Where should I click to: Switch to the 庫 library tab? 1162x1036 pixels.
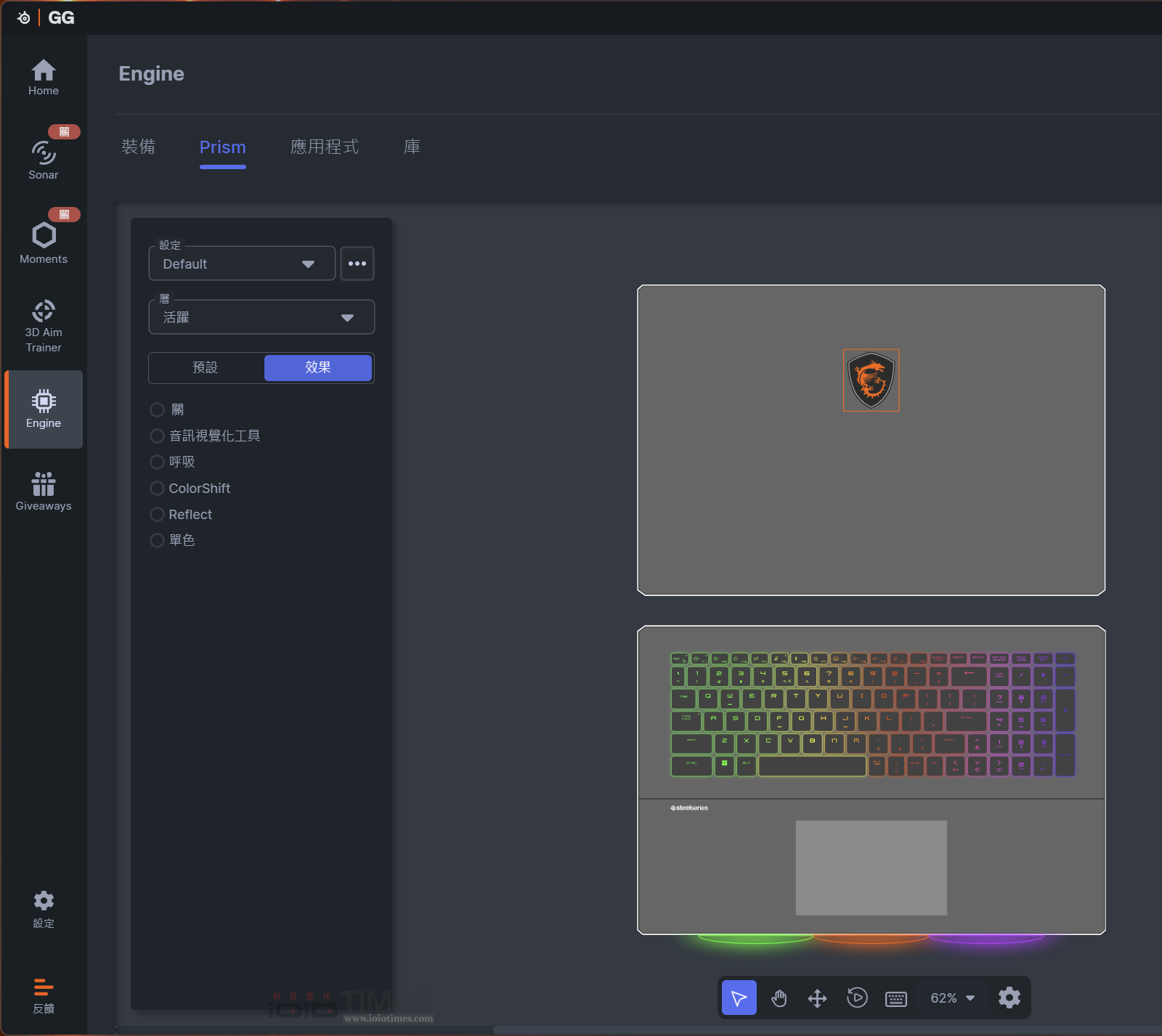point(412,147)
